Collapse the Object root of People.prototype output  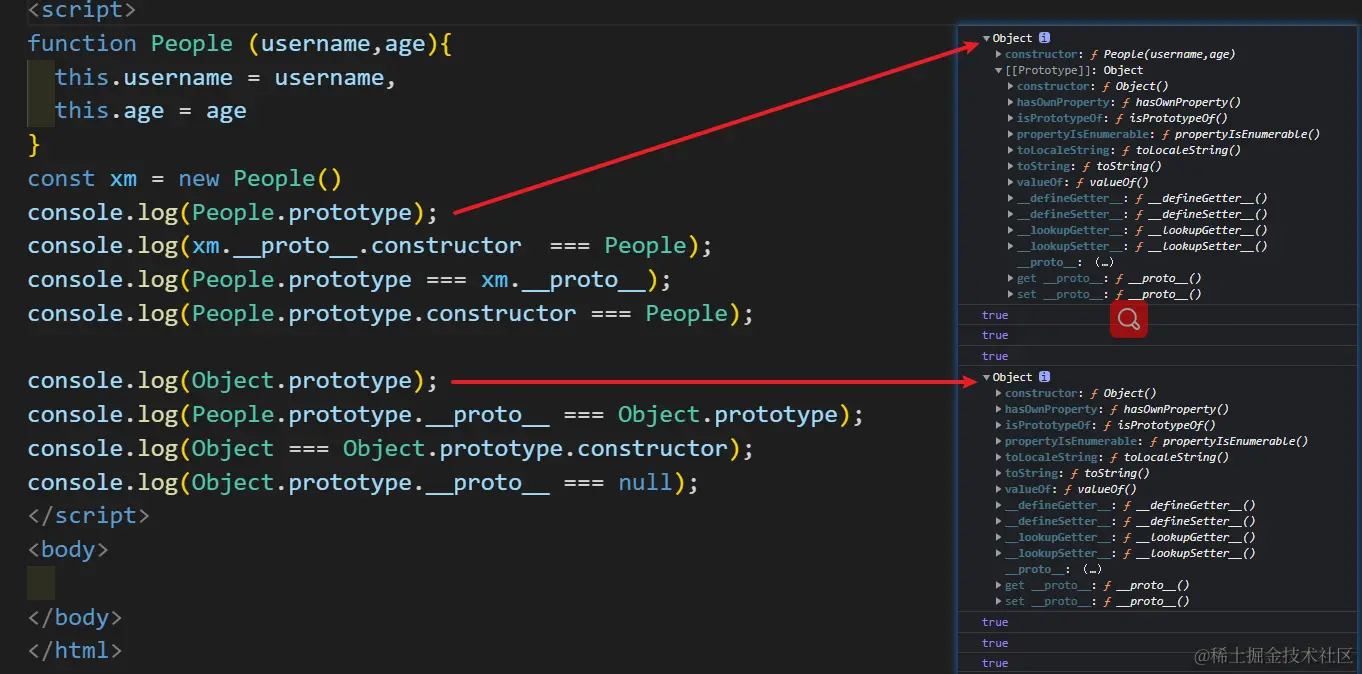tap(987, 38)
